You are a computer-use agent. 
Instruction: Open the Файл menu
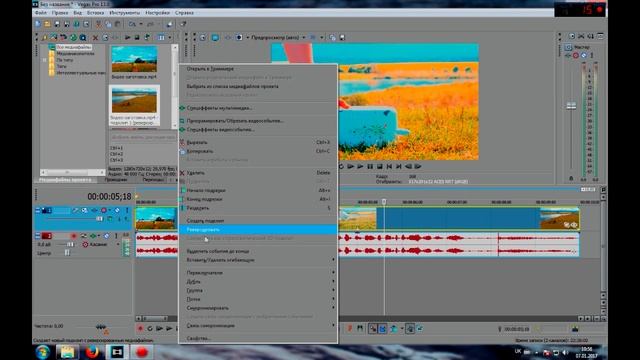pyautogui.click(x=41, y=13)
